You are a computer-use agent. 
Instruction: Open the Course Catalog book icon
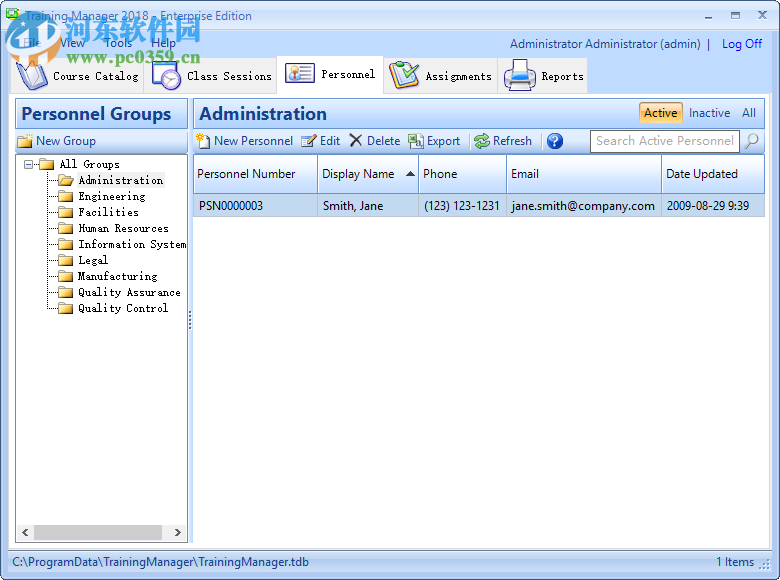coord(32,76)
